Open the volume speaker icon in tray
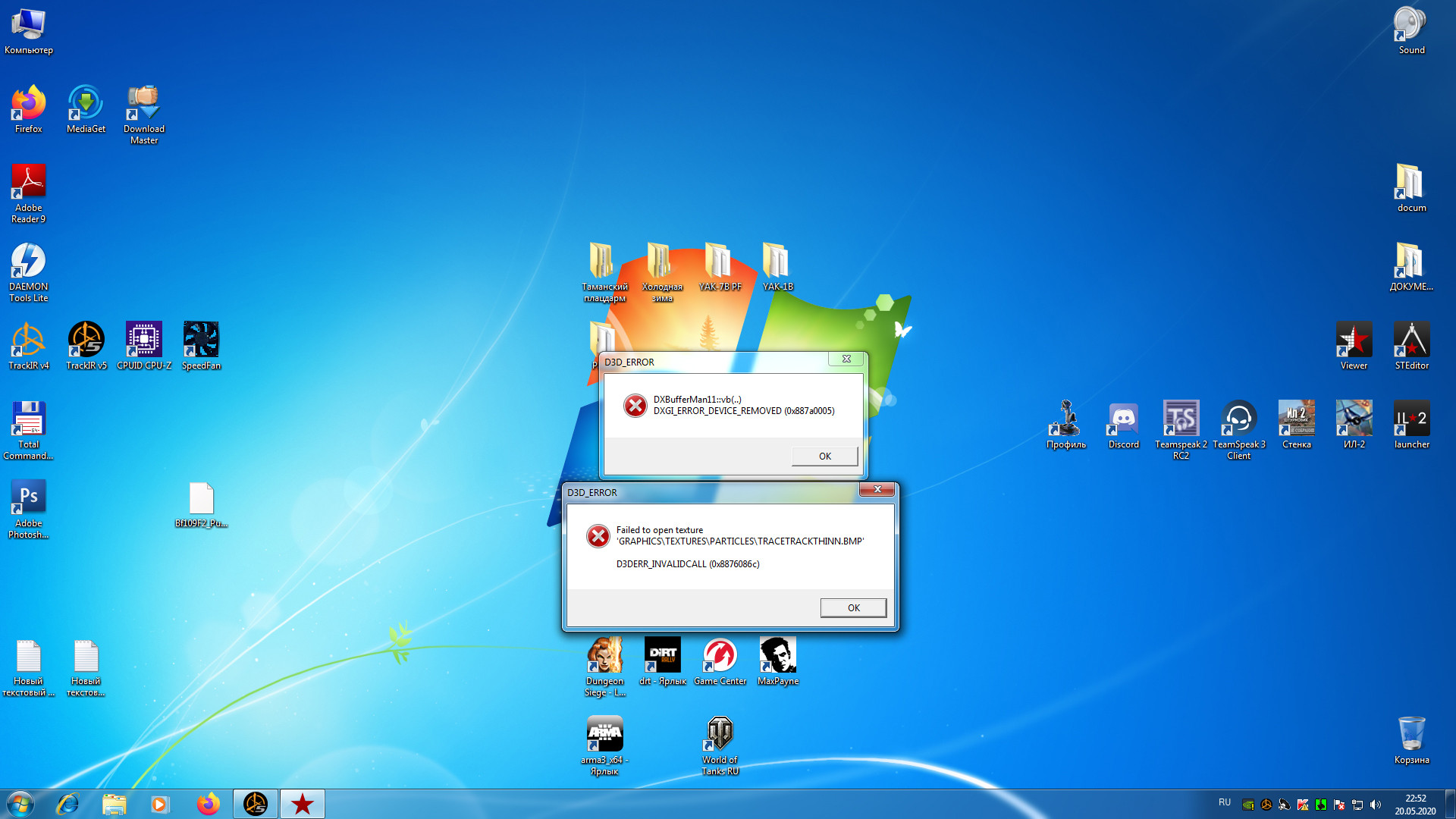 pyautogui.click(x=1376, y=805)
